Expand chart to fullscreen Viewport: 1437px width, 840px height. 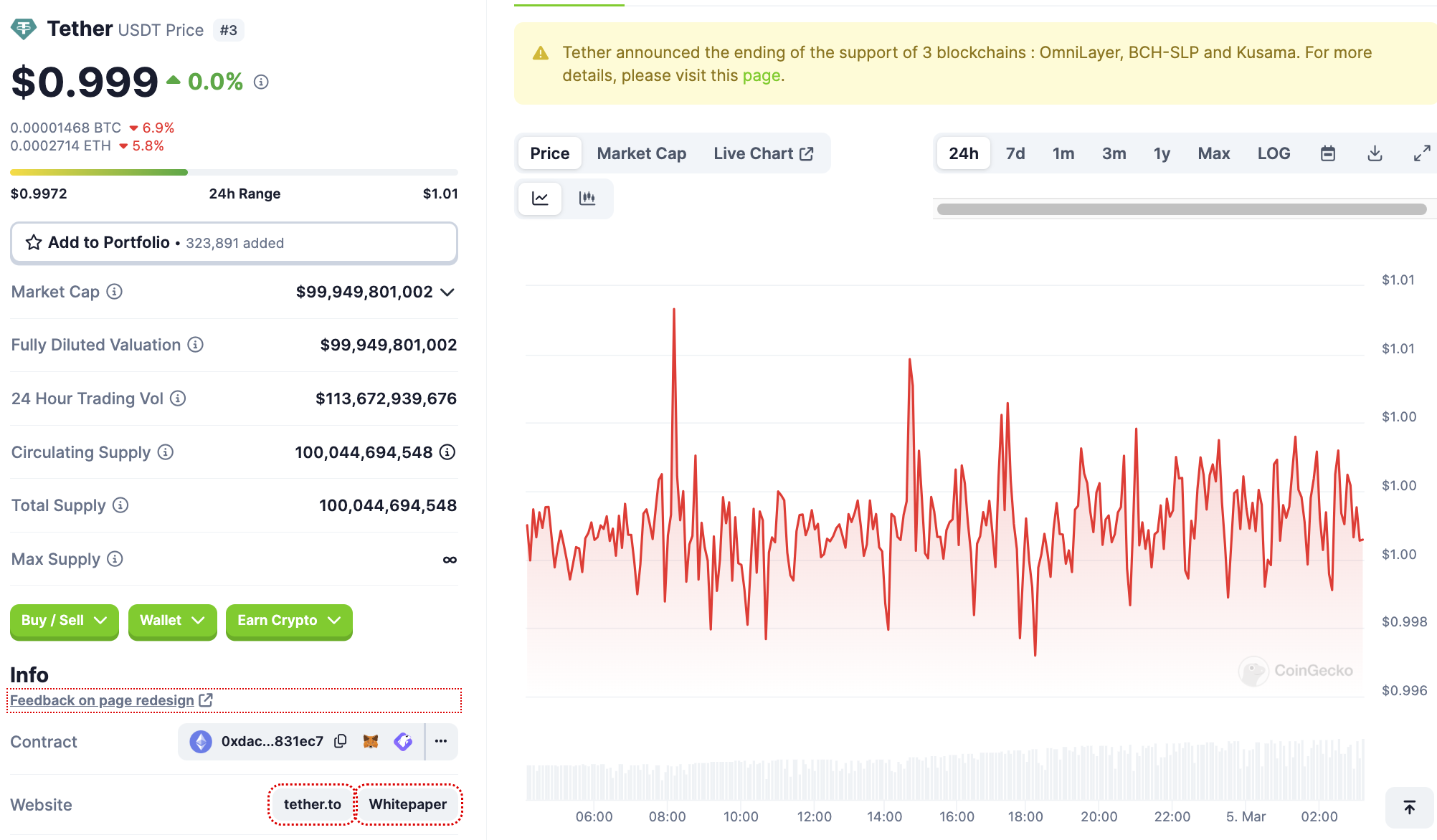click(1422, 153)
